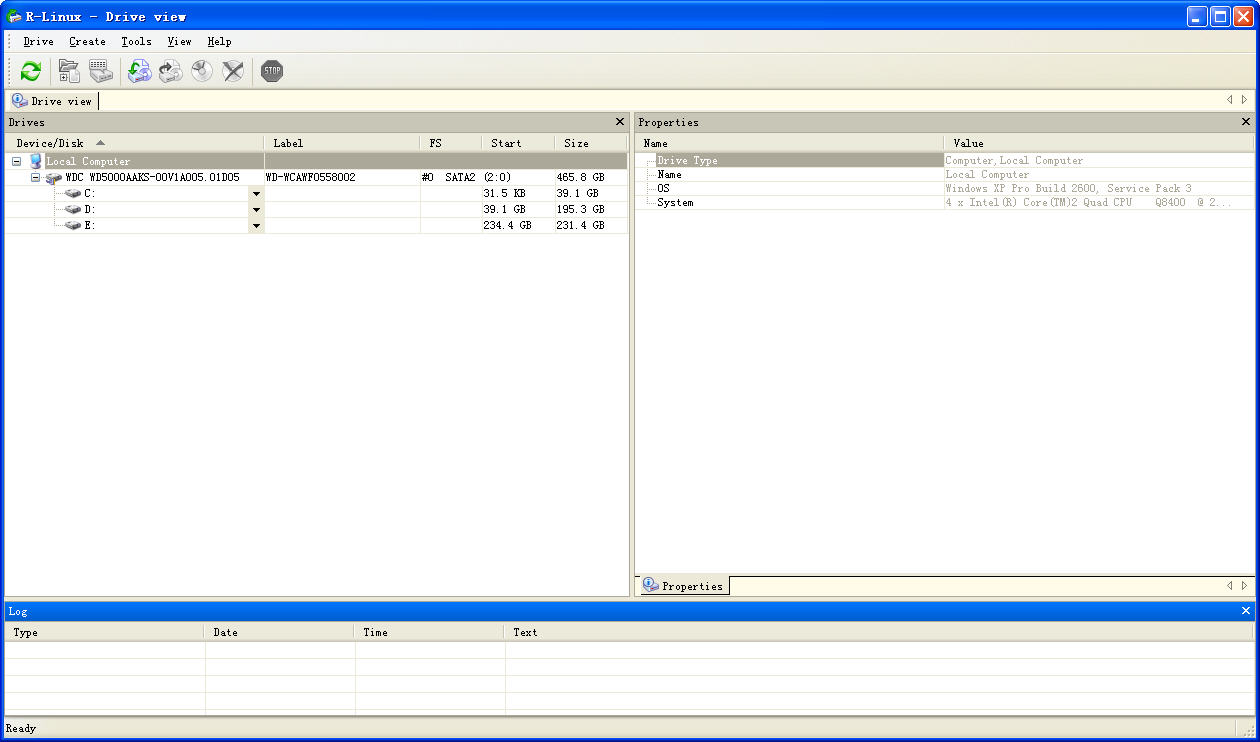Open the Tools menu
1260x742 pixels.
point(136,42)
